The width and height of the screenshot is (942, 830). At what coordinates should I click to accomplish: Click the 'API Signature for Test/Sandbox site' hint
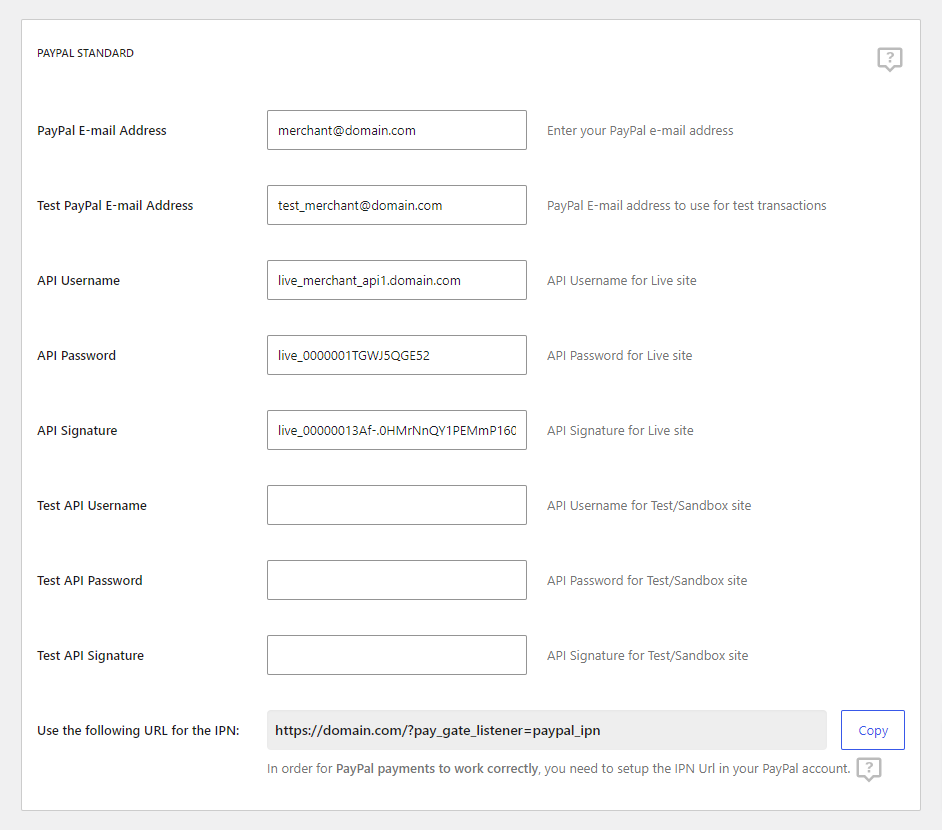click(x=647, y=656)
